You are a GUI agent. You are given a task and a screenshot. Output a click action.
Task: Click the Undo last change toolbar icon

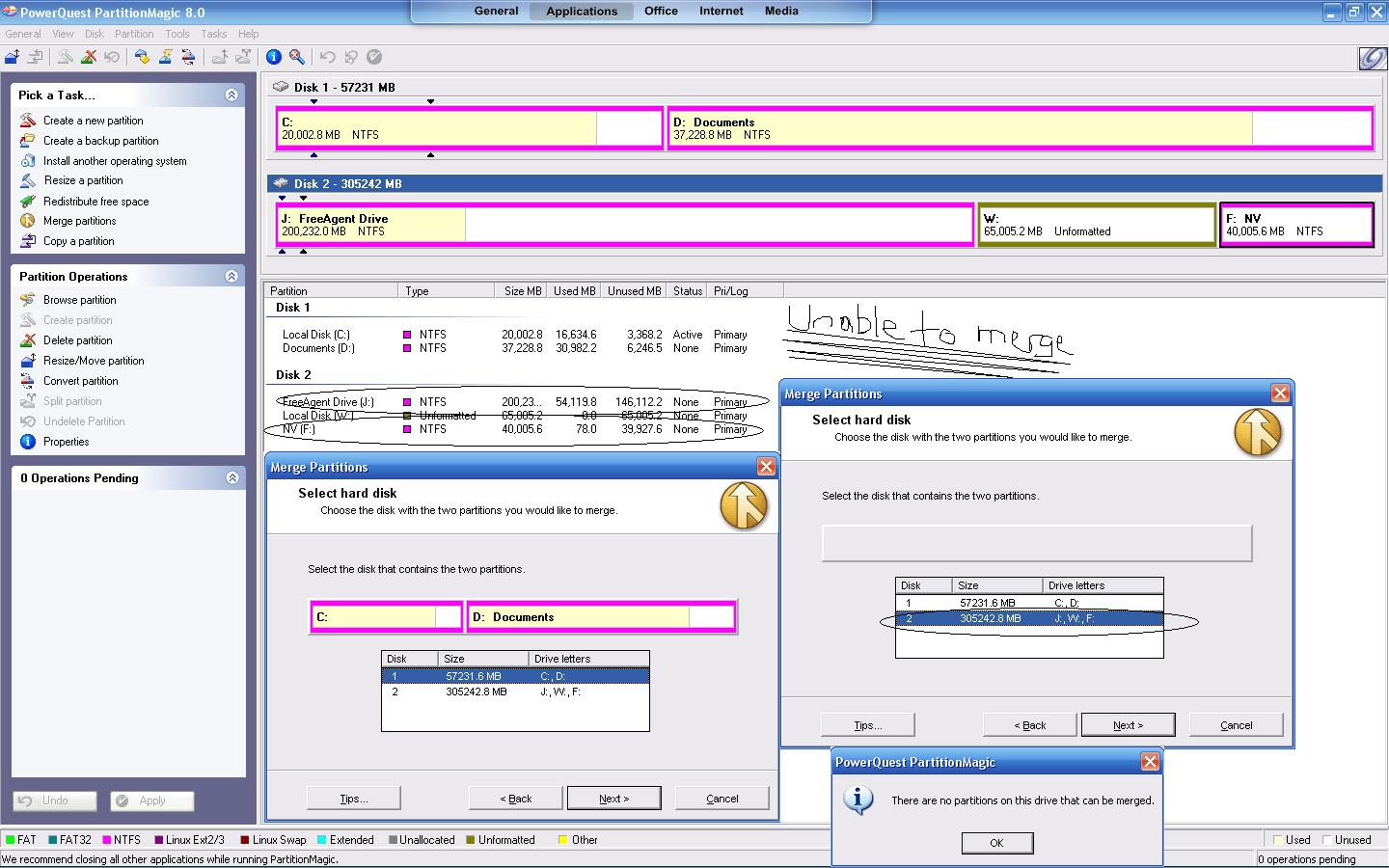[328, 57]
